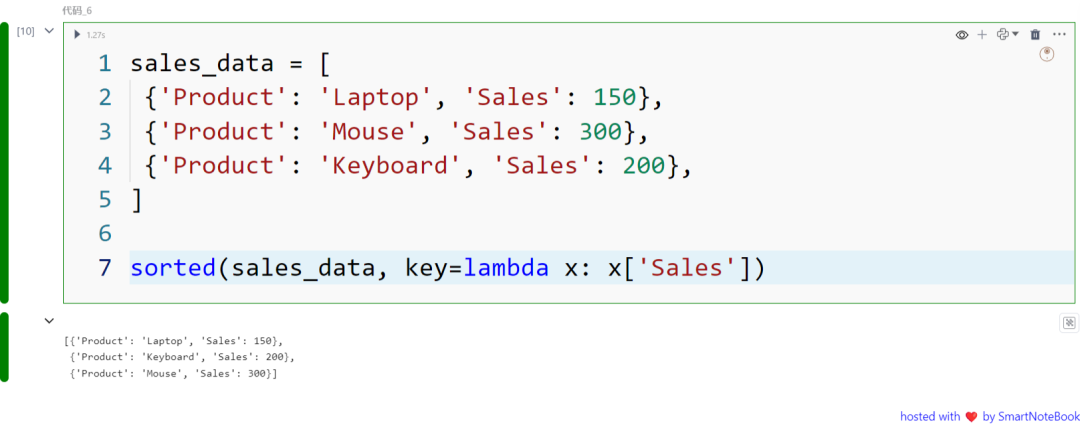The image size is (1080, 425).
Task: Click the brown circular assistant icon in editor
Action: 1046,54
